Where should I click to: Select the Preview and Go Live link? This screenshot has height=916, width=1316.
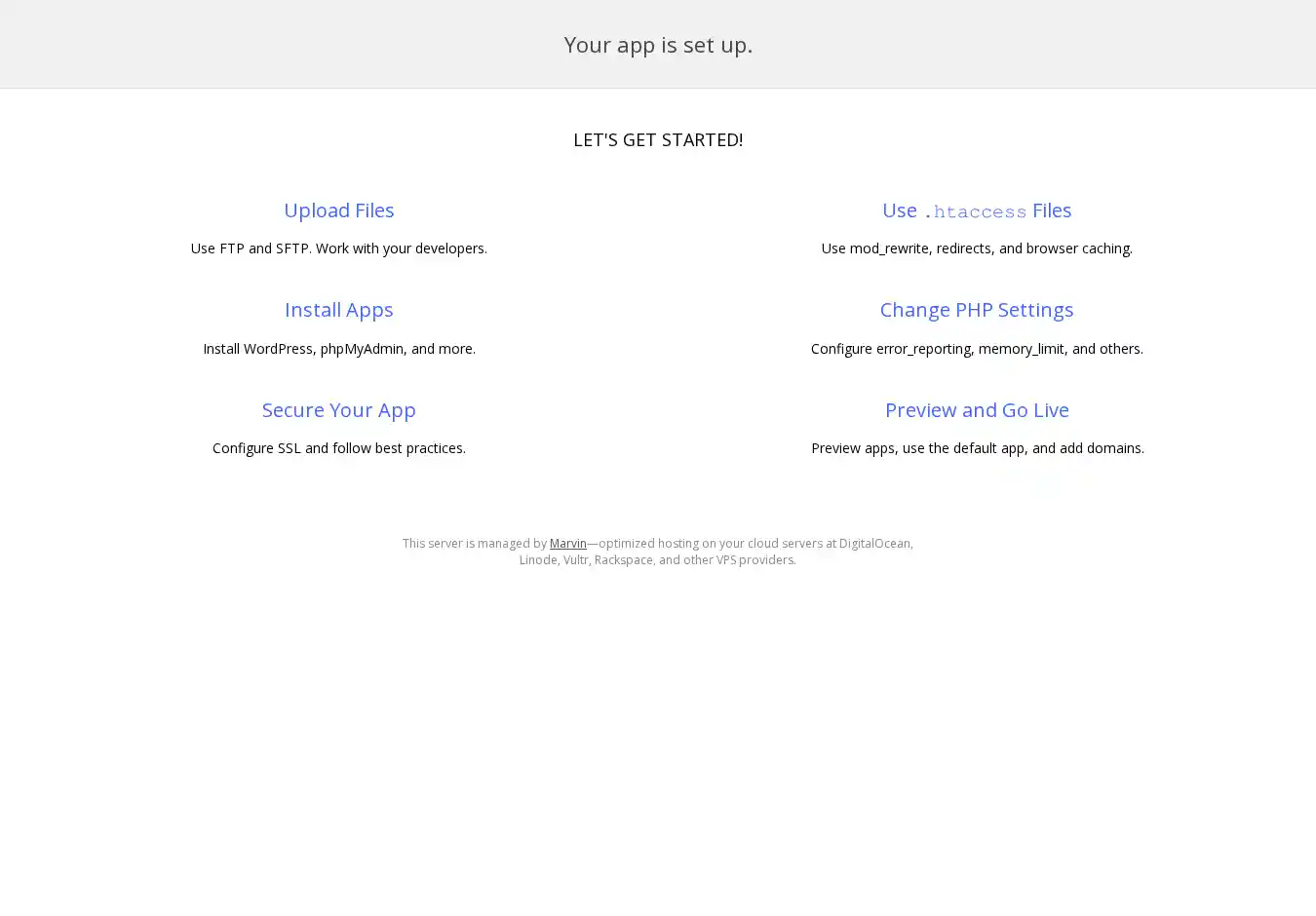tap(976, 410)
